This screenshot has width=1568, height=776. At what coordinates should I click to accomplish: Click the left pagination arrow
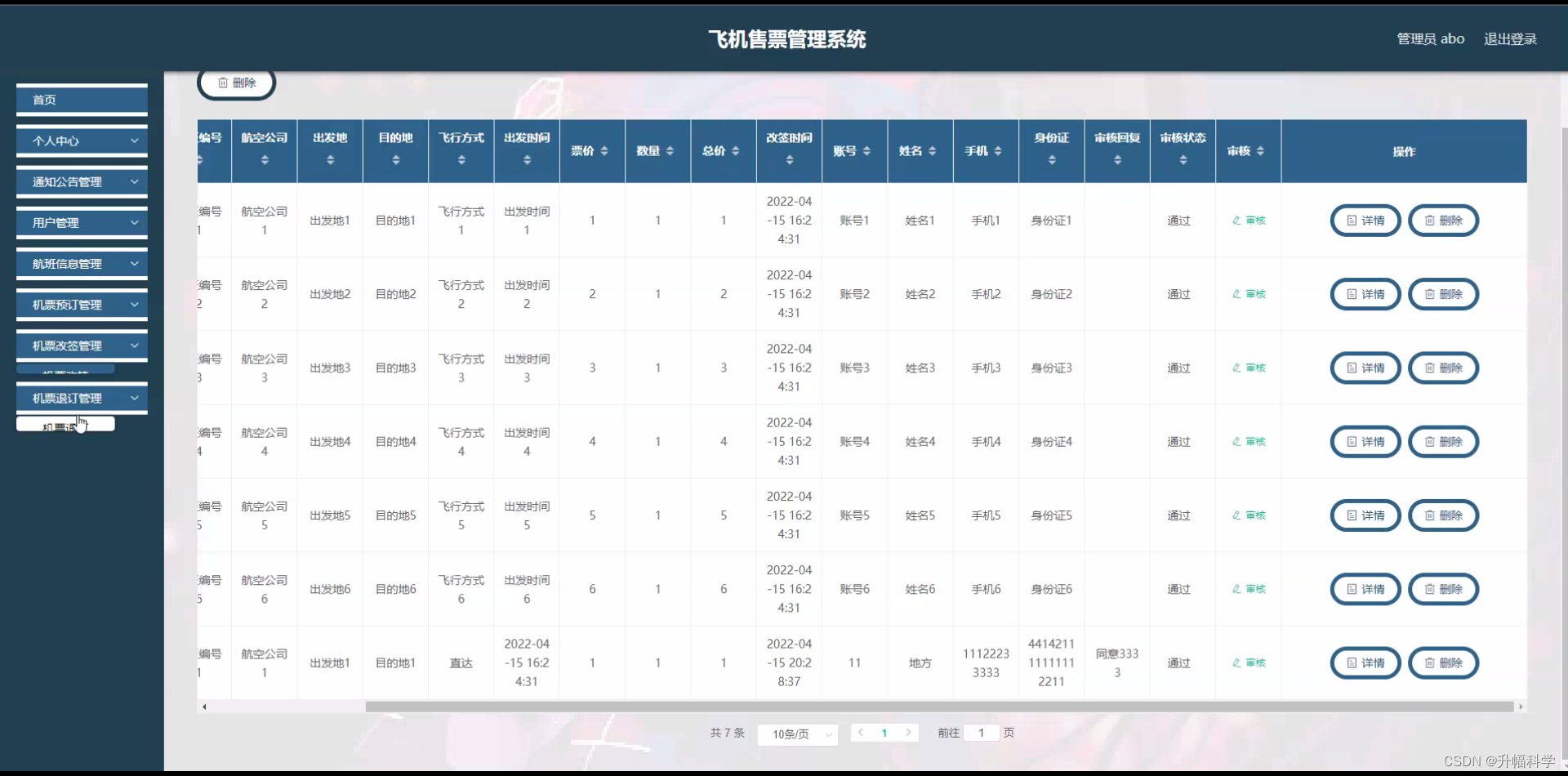(862, 733)
